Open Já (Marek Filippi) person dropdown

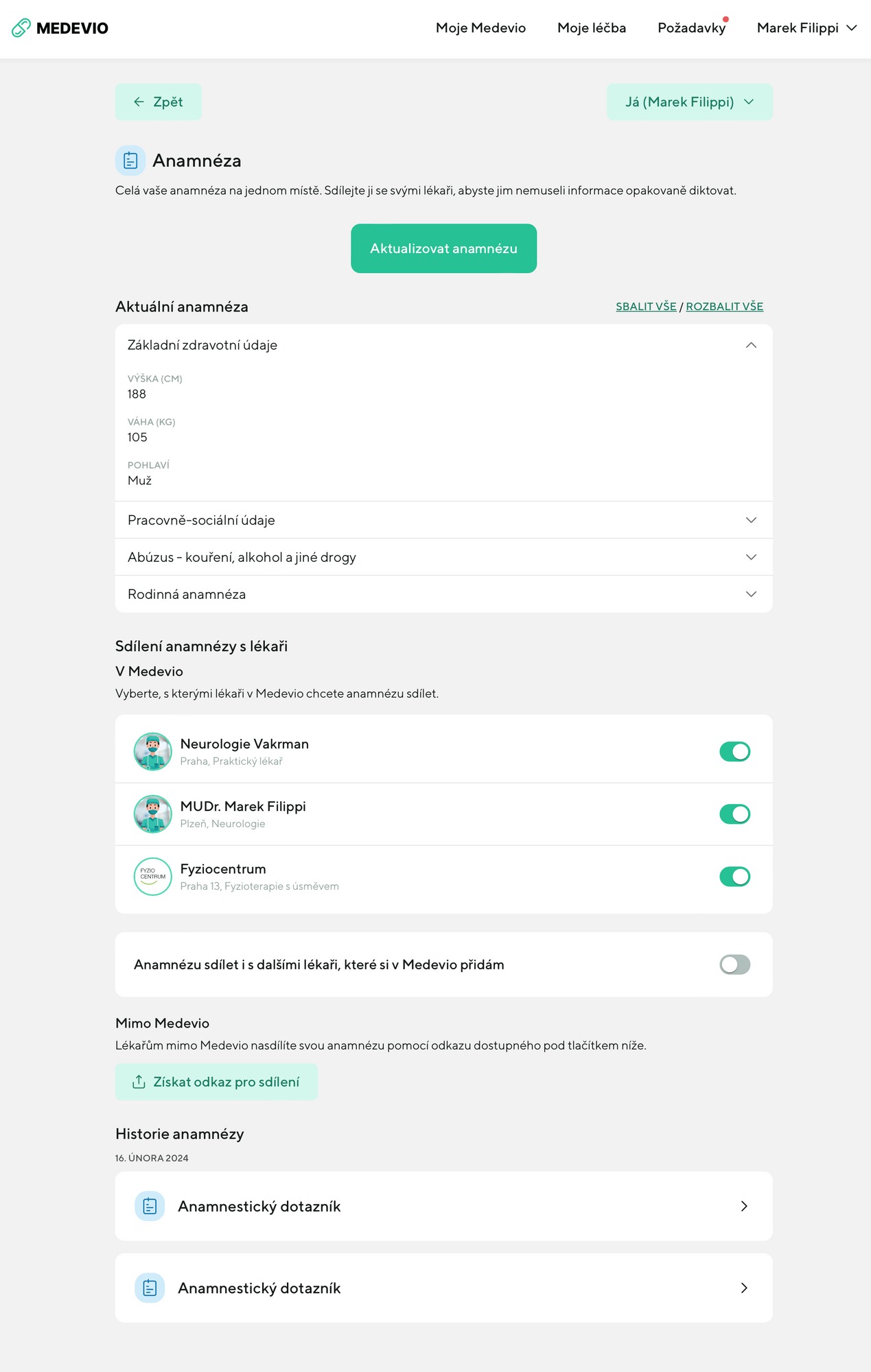[x=690, y=102]
